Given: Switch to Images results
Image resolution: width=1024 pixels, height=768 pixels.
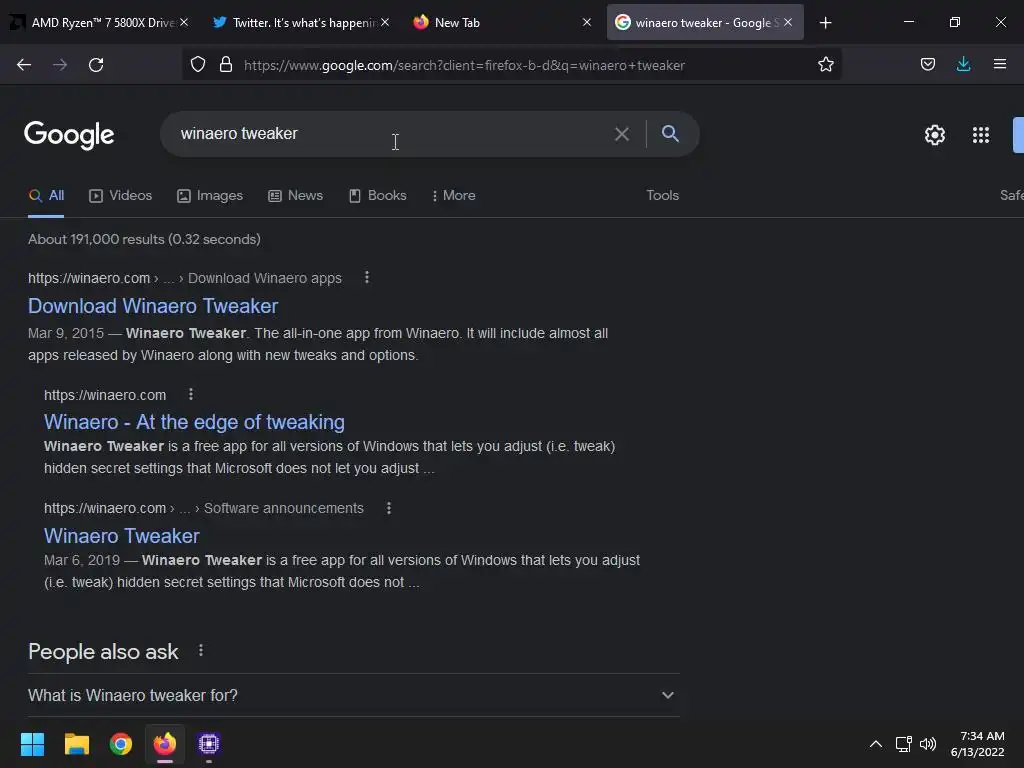Looking at the screenshot, I should (x=210, y=195).
